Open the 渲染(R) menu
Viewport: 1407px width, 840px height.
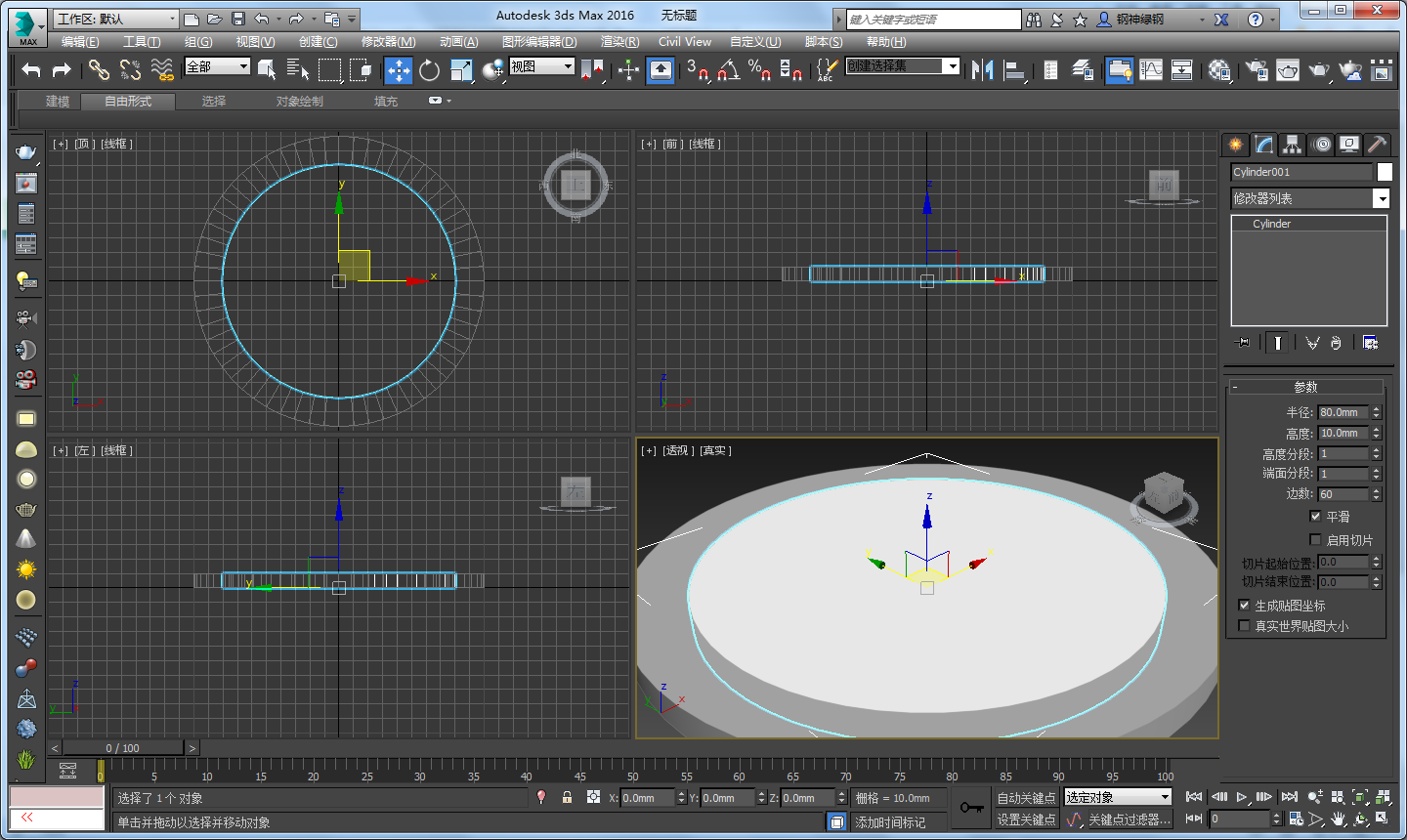click(x=620, y=42)
